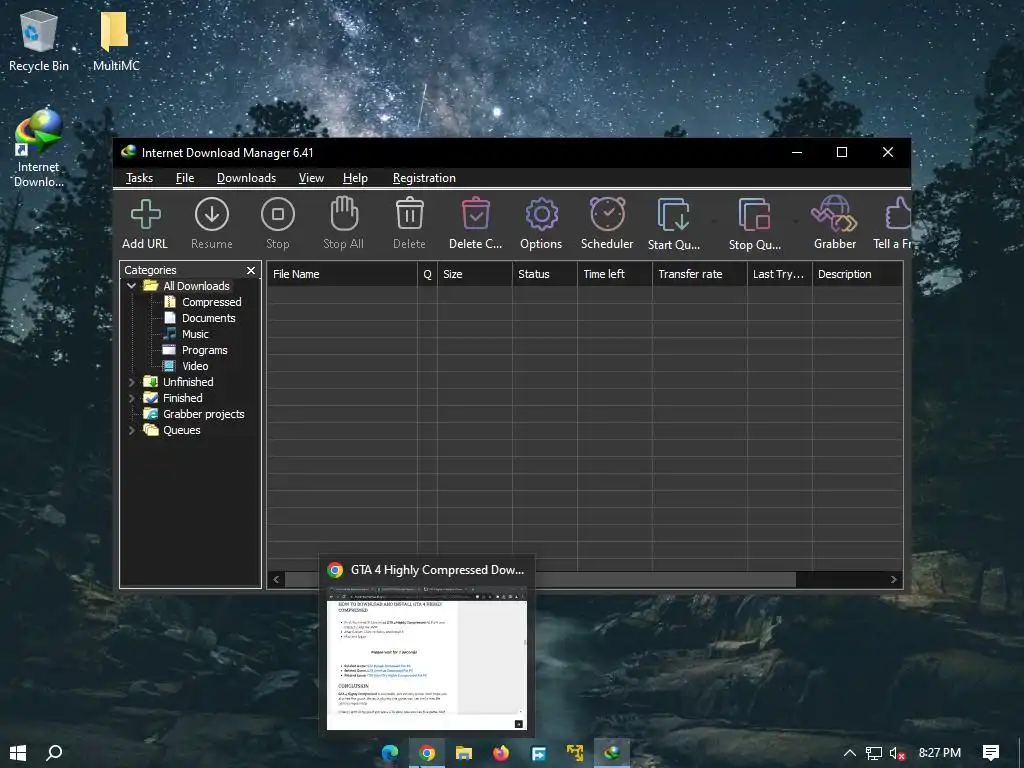The width and height of the screenshot is (1024, 768).
Task: Click the muted volume tray icon
Action: 897,753
